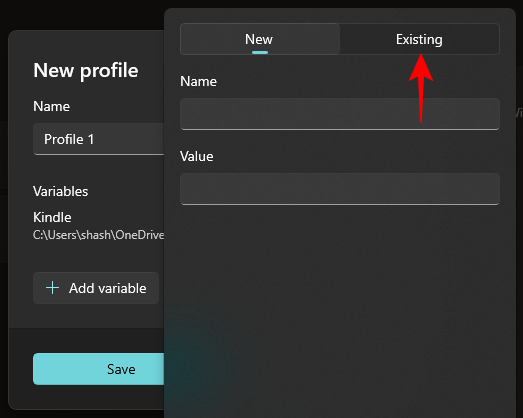Click the Value label in variable panel
Image resolution: width=523 pixels, height=418 pixels.
tap(196, 156)
